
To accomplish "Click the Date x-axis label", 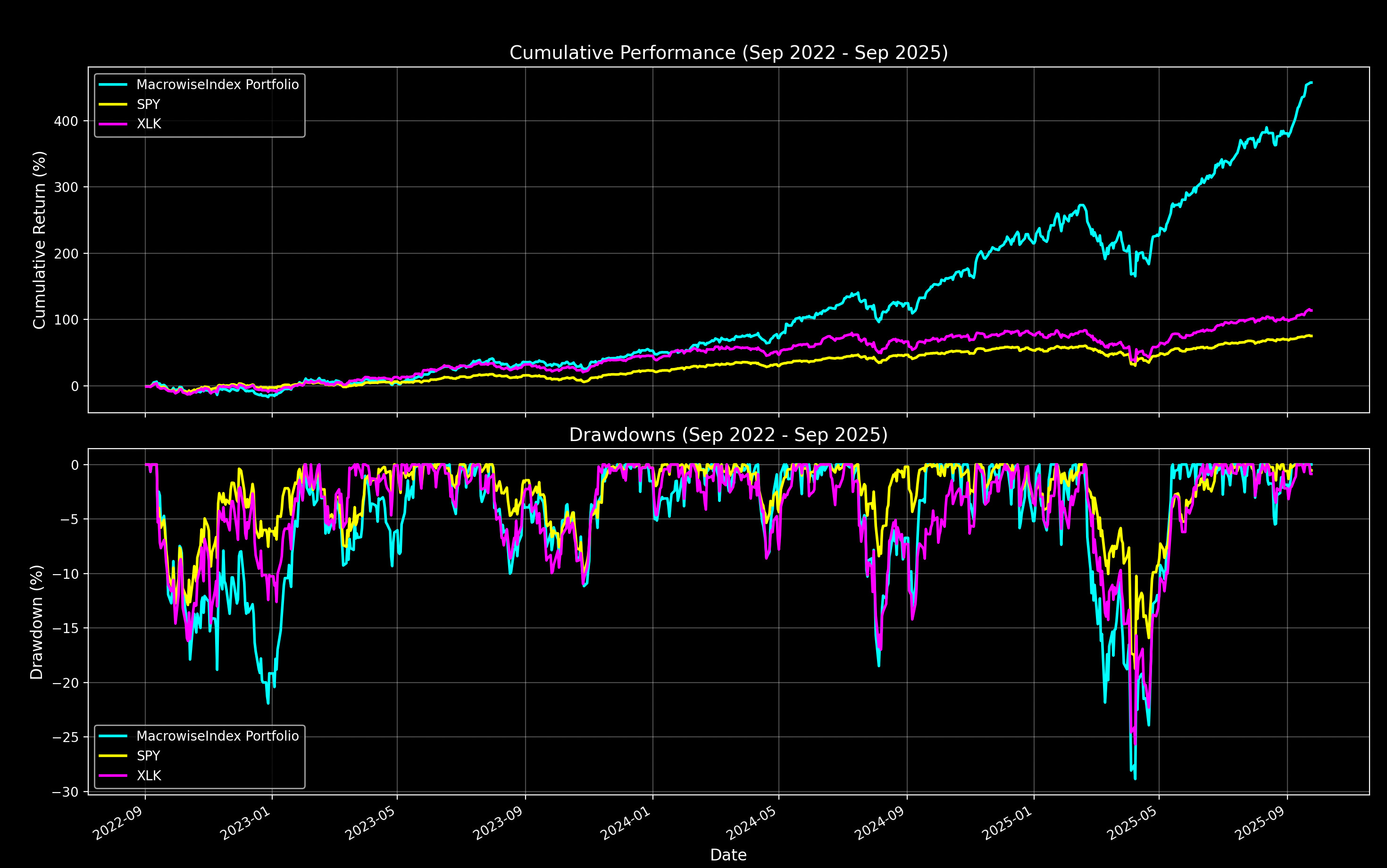I will [728, 855].
